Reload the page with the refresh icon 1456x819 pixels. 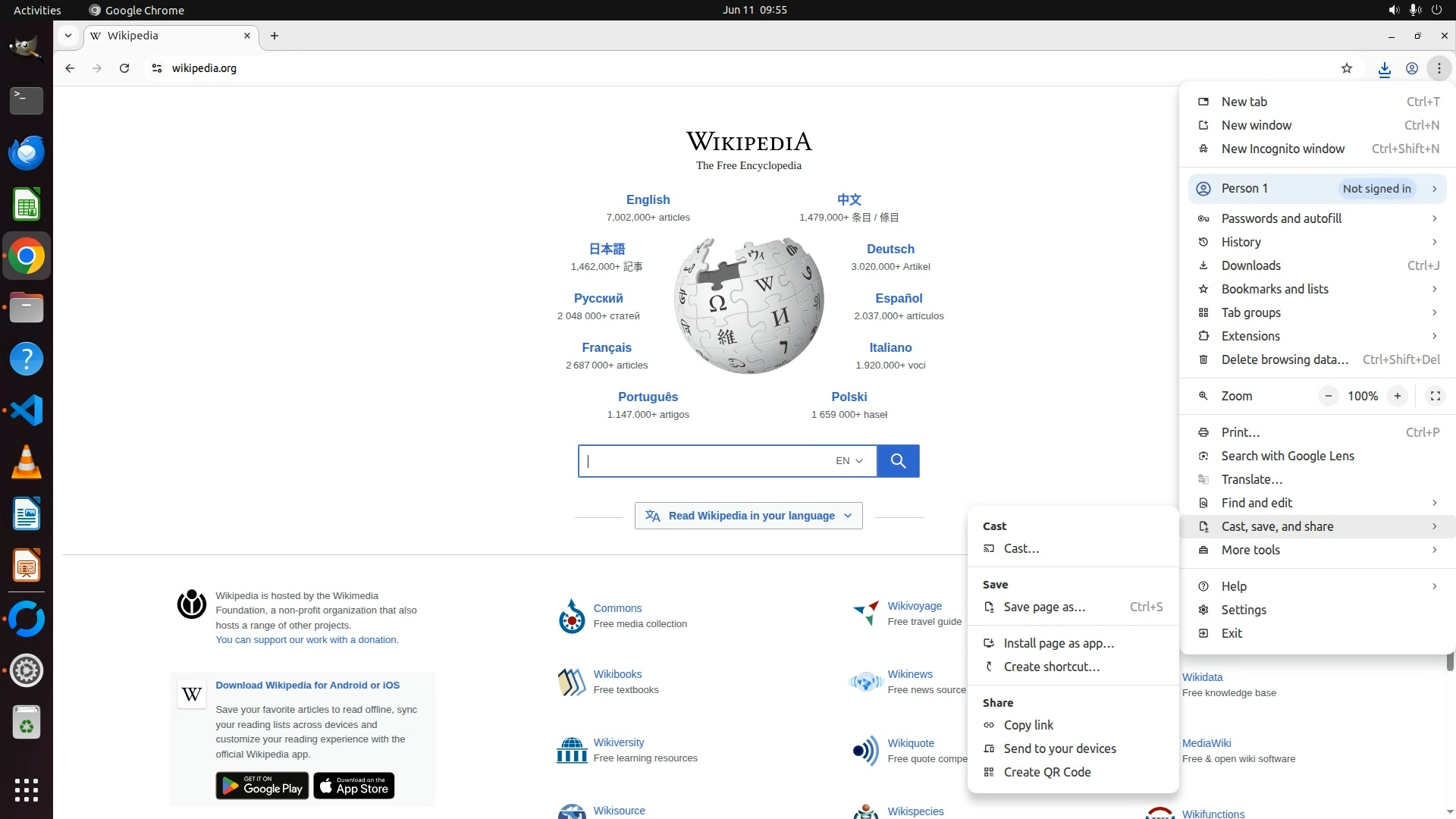[124, 68]
